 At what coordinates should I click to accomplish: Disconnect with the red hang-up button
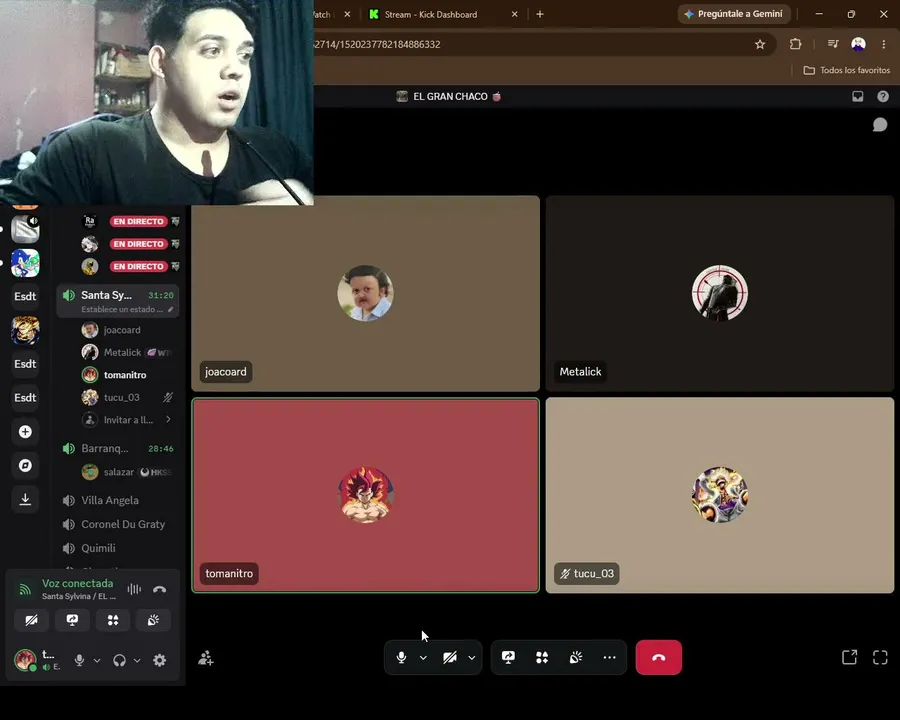coord(658,657)
